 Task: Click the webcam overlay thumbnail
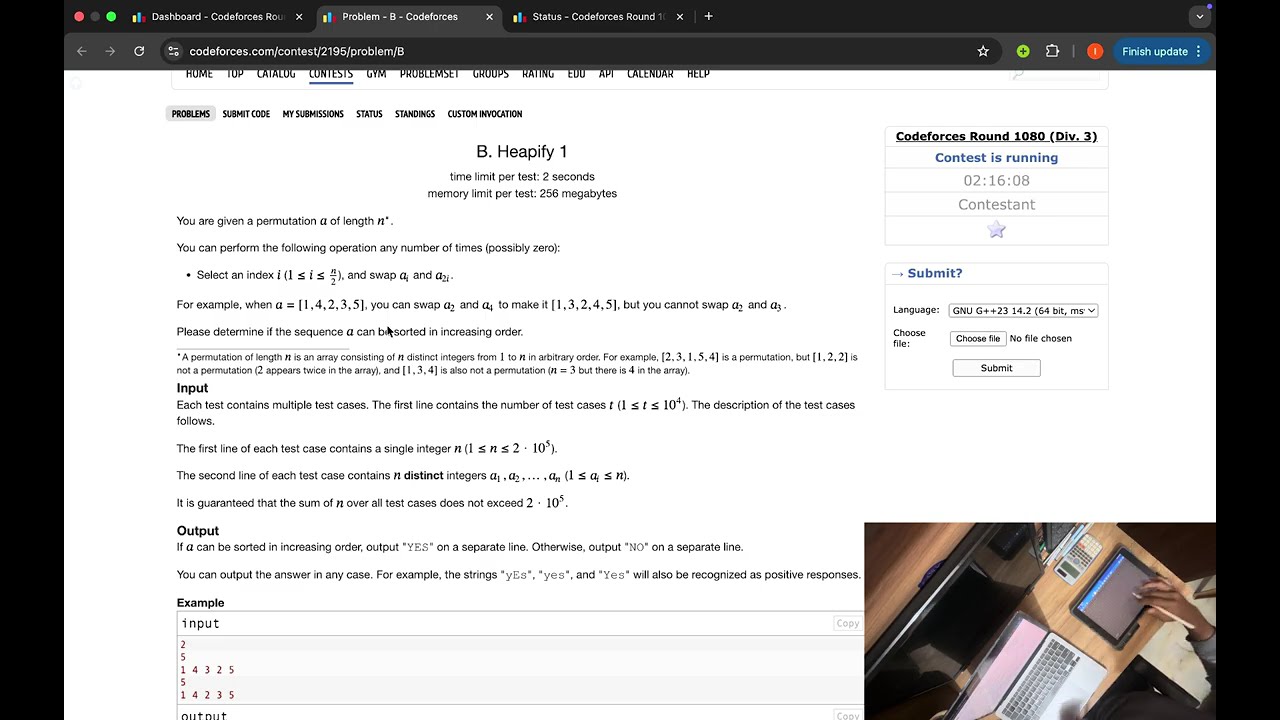(1040, 621)
